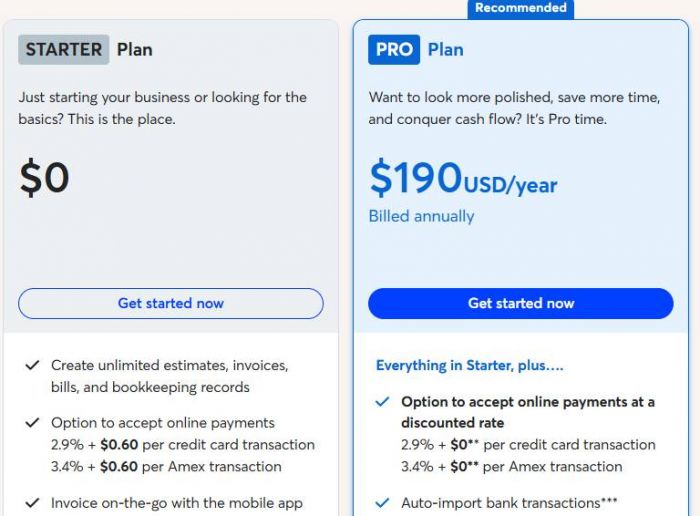The height and width of the screenshot is (516, 700).
Task: Click the PRO plan label badge
Action: [x=394, y=49]
